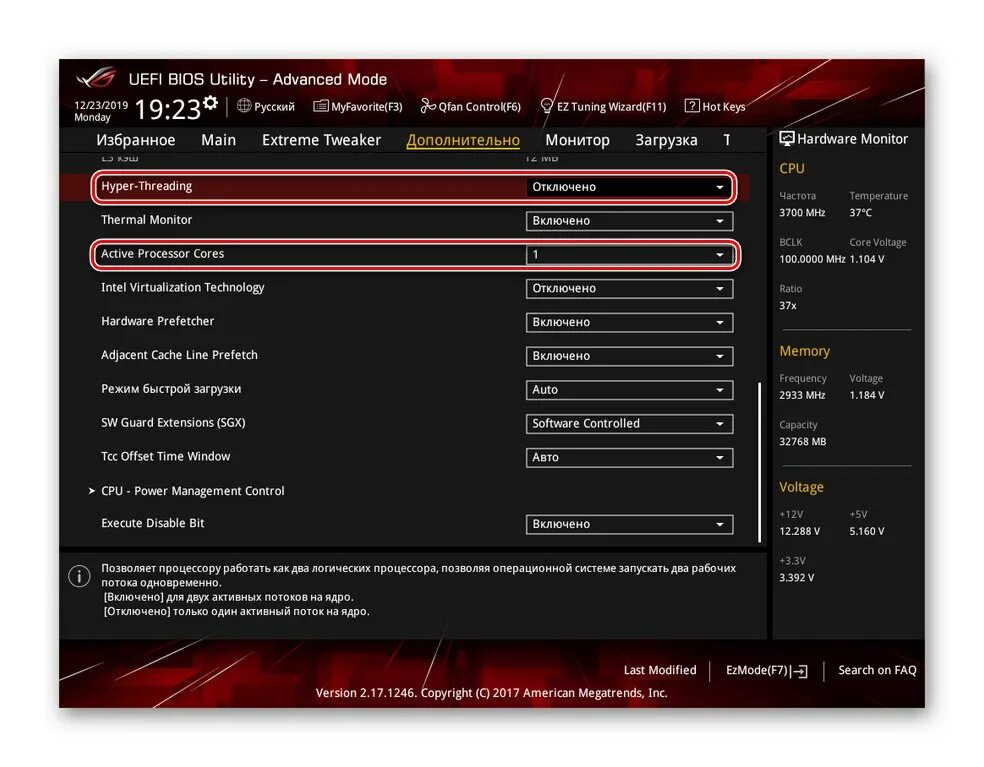This screenshot has height=767, width=984.
Task: Click the EzMode exit arrow icon
Action: 799,671
